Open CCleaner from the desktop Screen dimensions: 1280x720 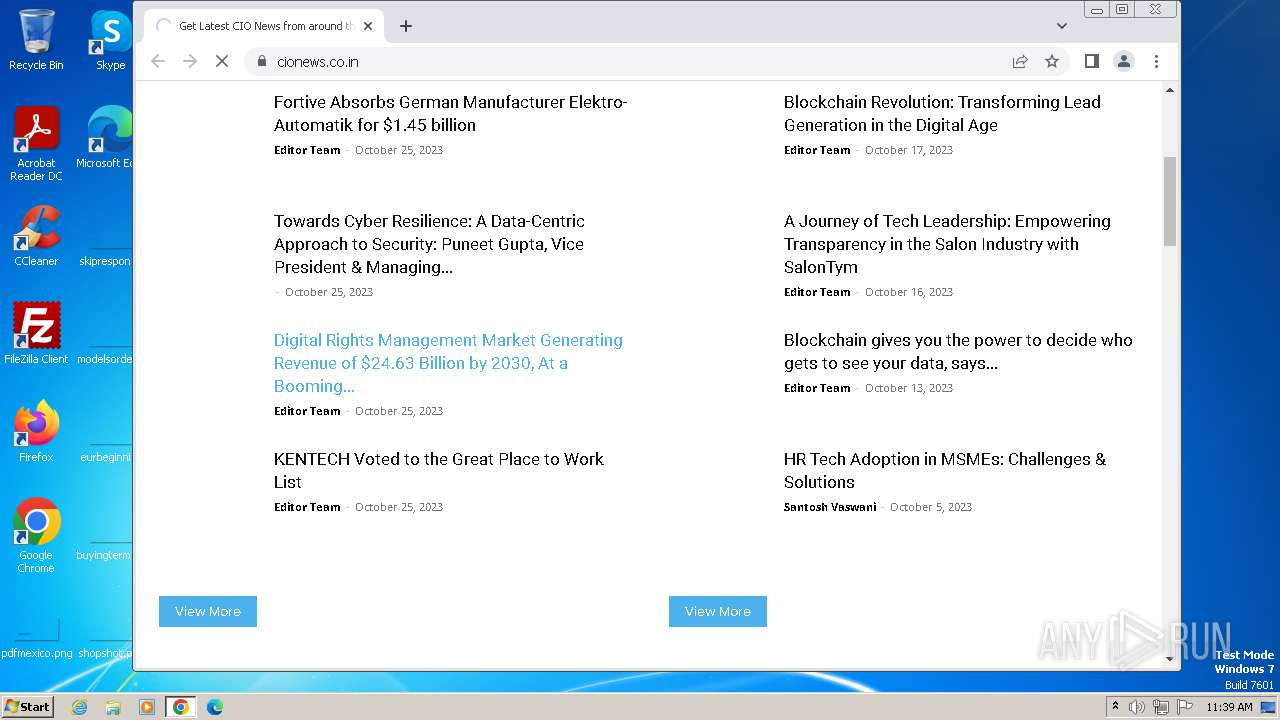(x=36, y=236)
